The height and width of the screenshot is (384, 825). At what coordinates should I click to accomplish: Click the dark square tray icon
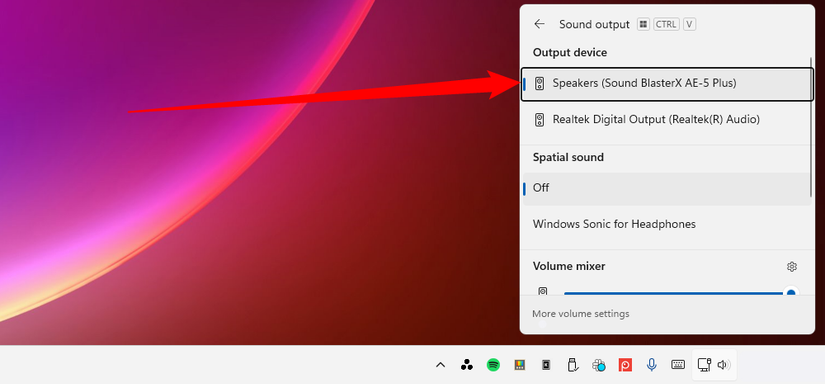tap(546, 365)
